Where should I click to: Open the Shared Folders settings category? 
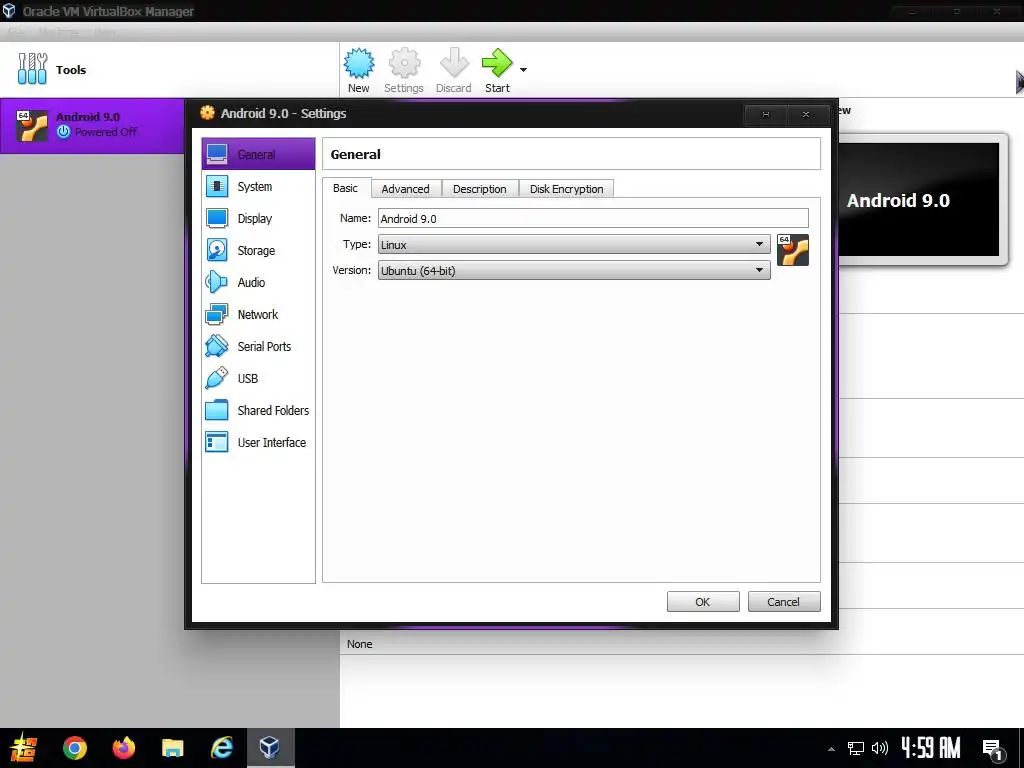click(258, 410)
